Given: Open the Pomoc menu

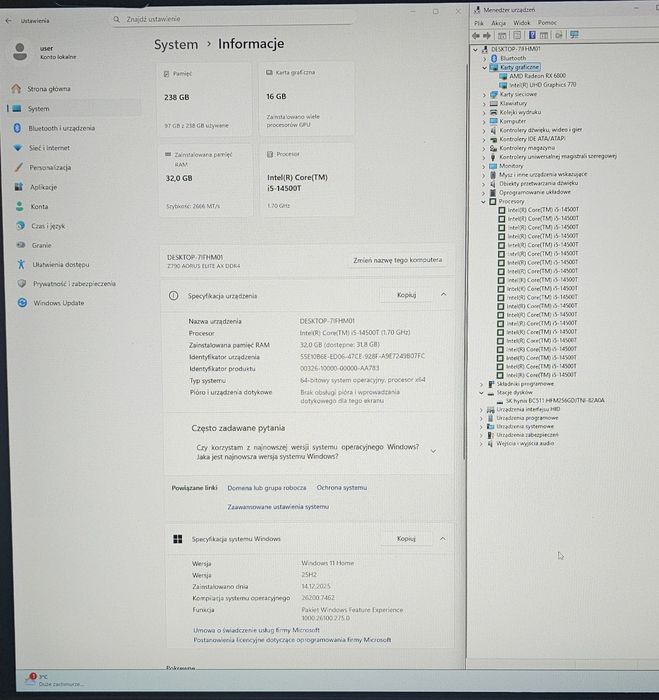Looking at the screenshot, I should (547, 23).
